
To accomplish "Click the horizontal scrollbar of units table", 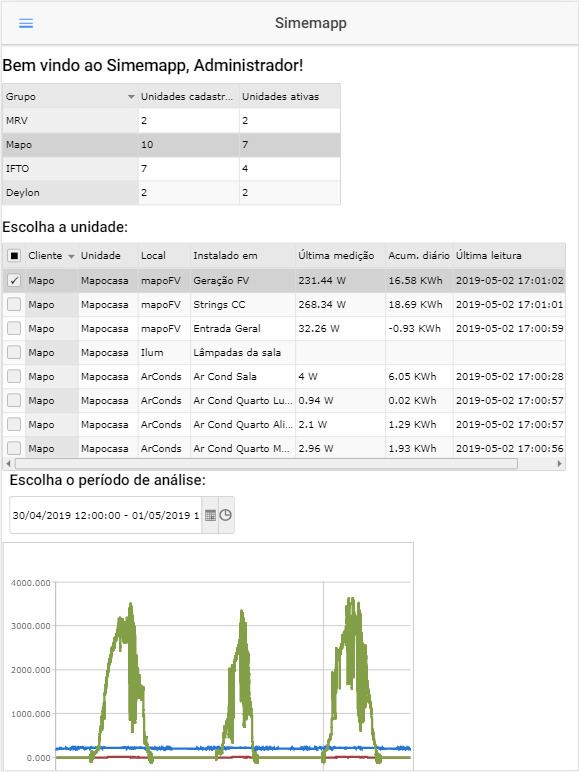I will (x=266, y=463).
